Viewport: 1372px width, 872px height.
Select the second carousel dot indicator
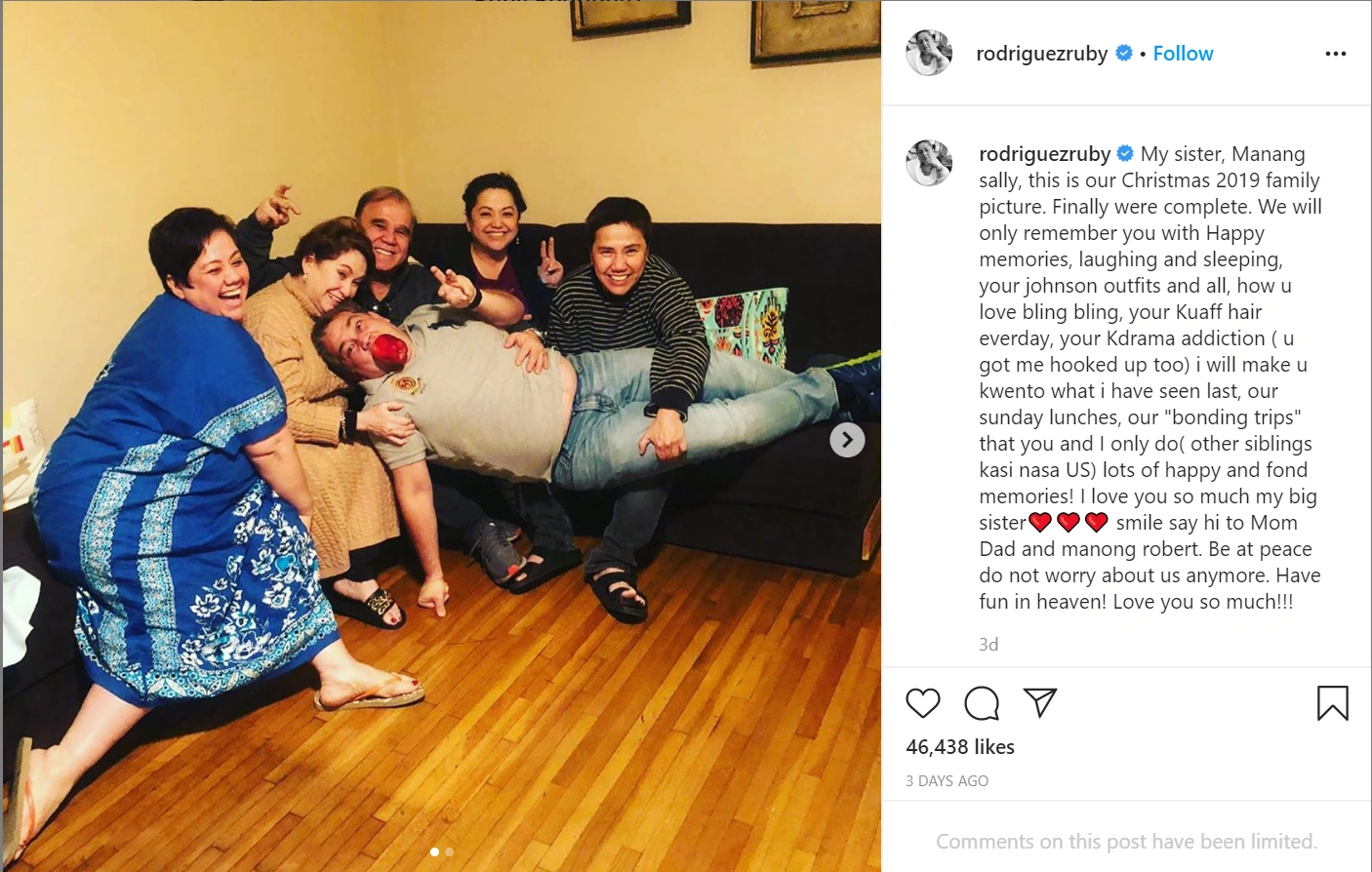pyautogui.click(x=449, y=852)
